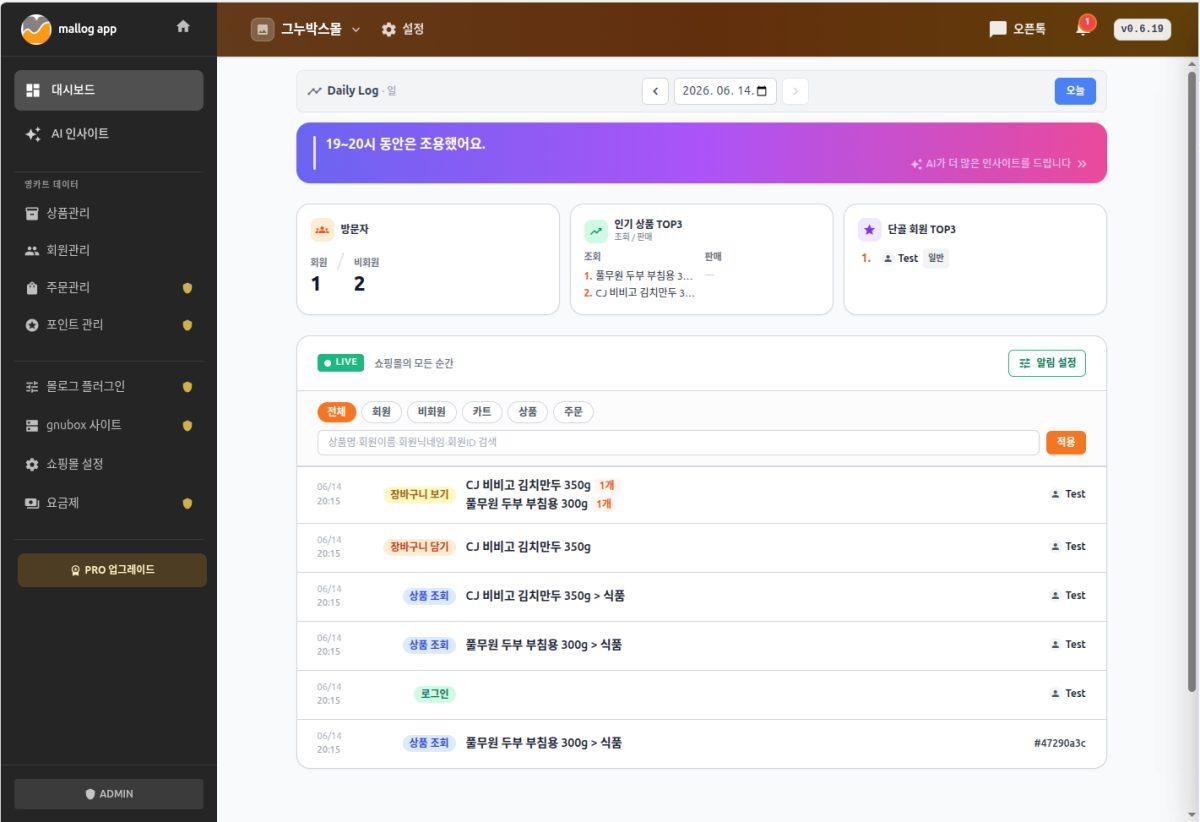Viewport: 1200px width, 822px height.
Task: Open 상품관리 menu item
Action: coord(109,213)
